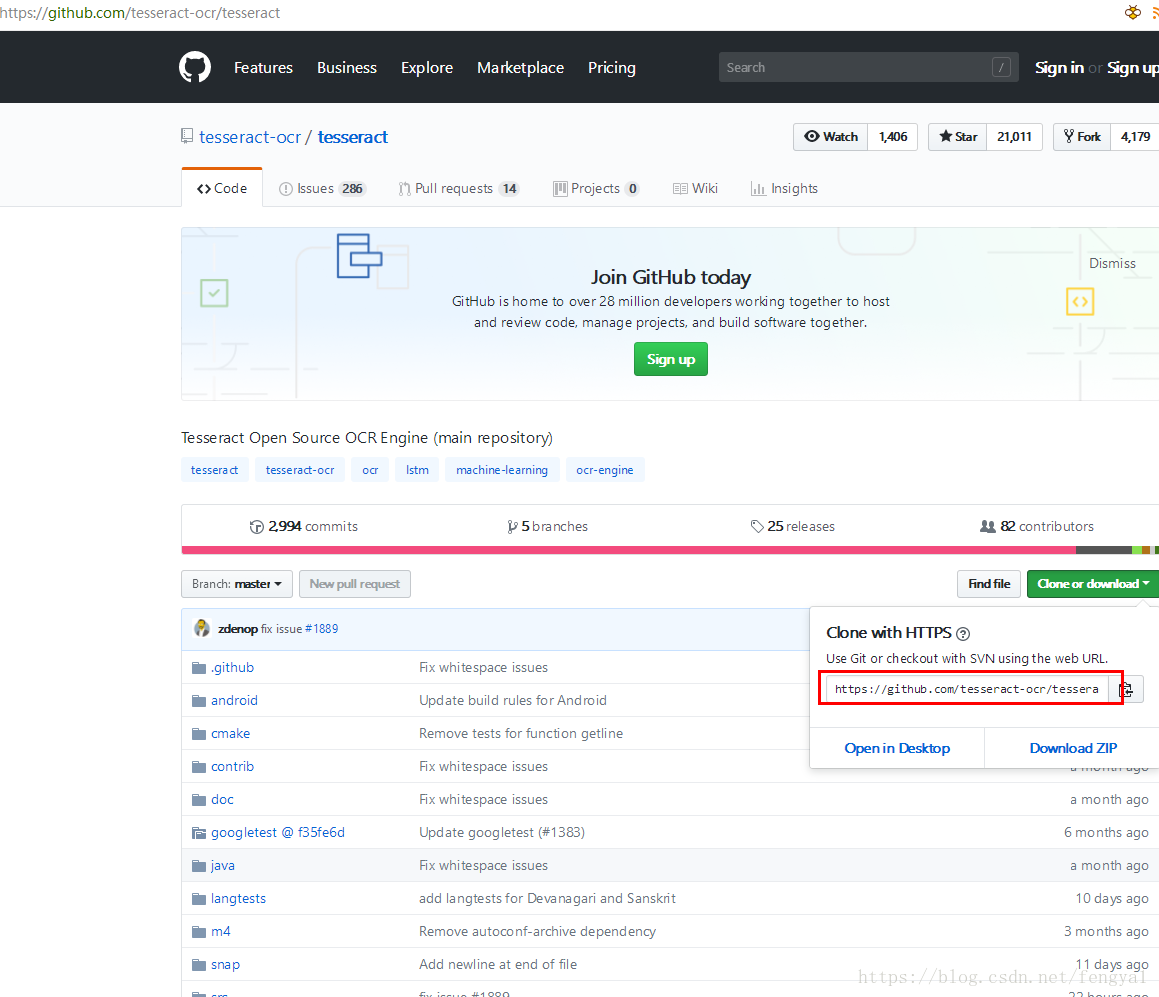1159x997 pixels.
Task: Open the 25 releases link
Action: [792, 526]
